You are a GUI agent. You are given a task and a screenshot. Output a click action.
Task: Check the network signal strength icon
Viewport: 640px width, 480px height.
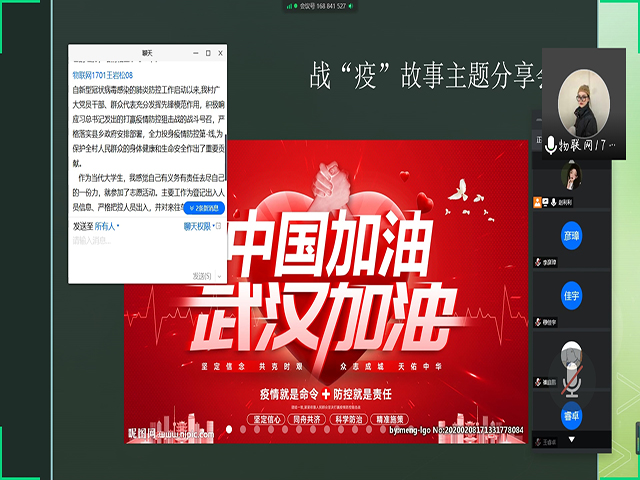click(289, 6)
